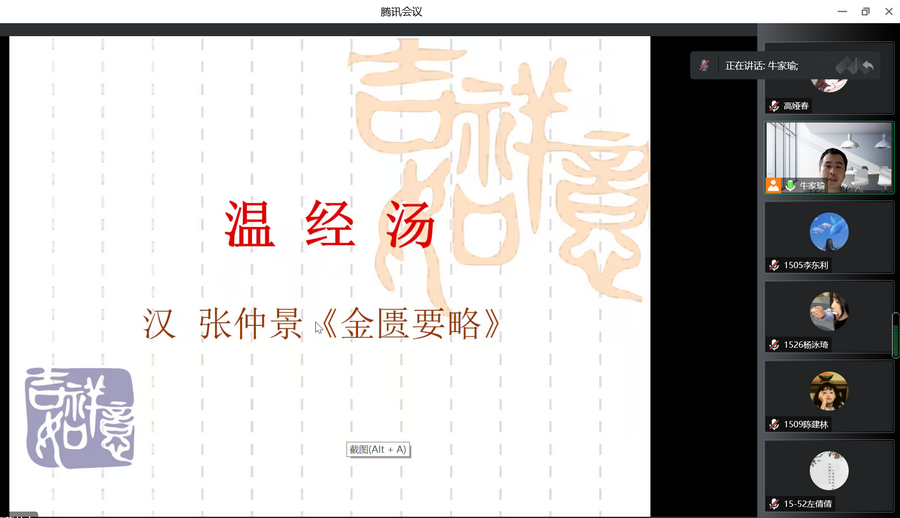Screen dimensions: 900x518
Task: Select the 1505李东利 participant avatar
Action: 829,232
